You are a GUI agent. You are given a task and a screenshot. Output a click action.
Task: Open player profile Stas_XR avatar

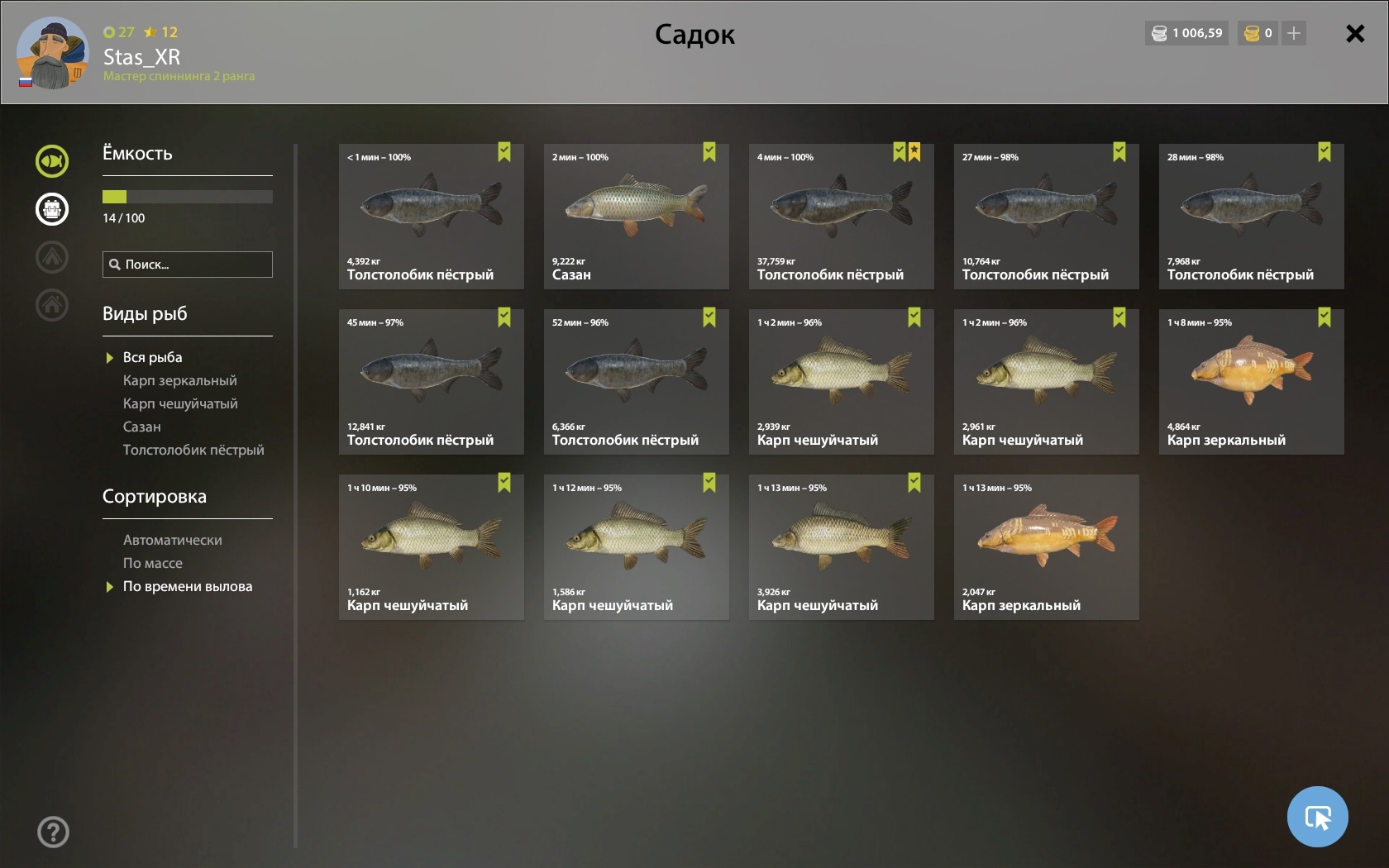pos(52,53)
